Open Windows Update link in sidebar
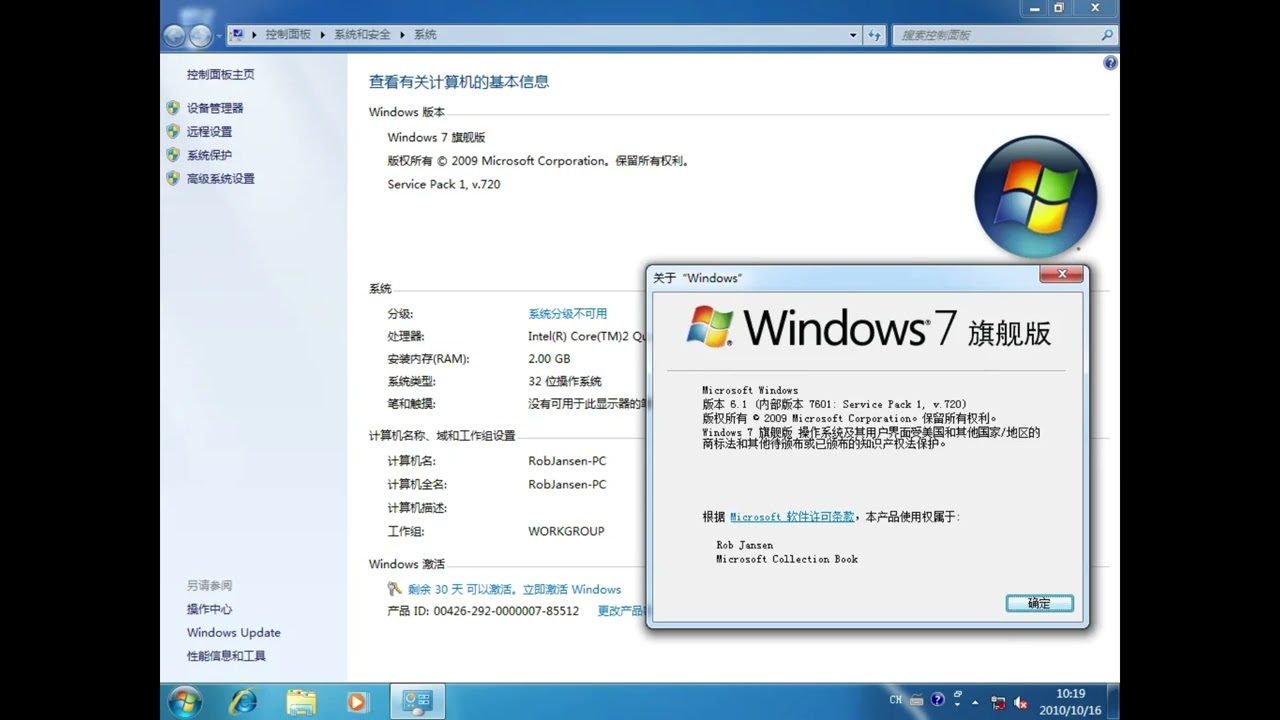Screen dimensions: 1280x720 point(233,633)
